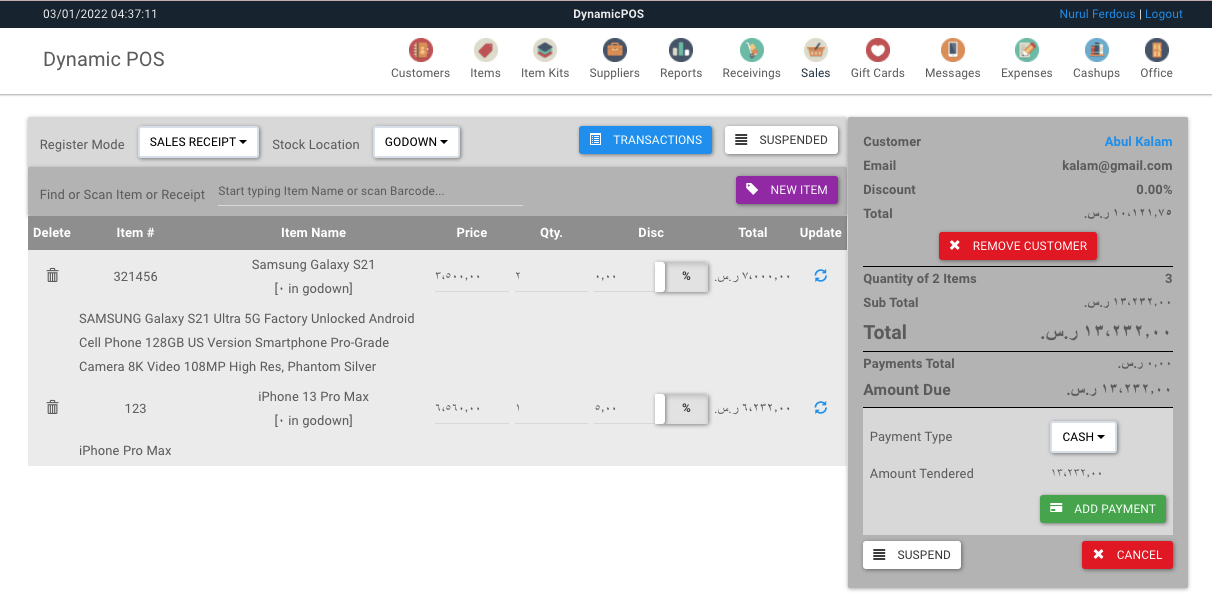Viewport: 1212px width, 616px height.
Task: Open the Suspended sales list
Action: [x=781, y=140]
